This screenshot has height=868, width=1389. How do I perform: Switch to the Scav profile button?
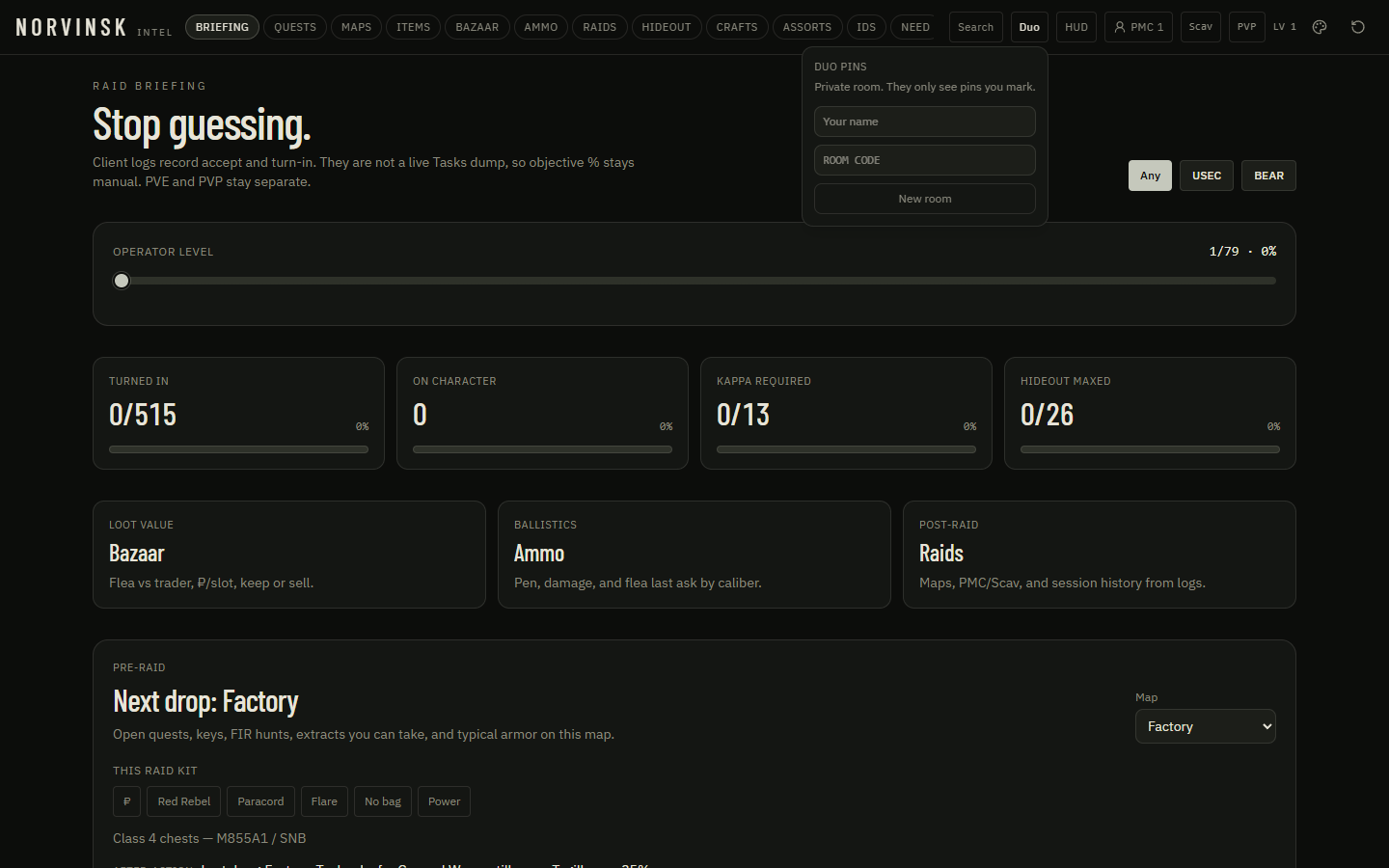click(1201, 27)
